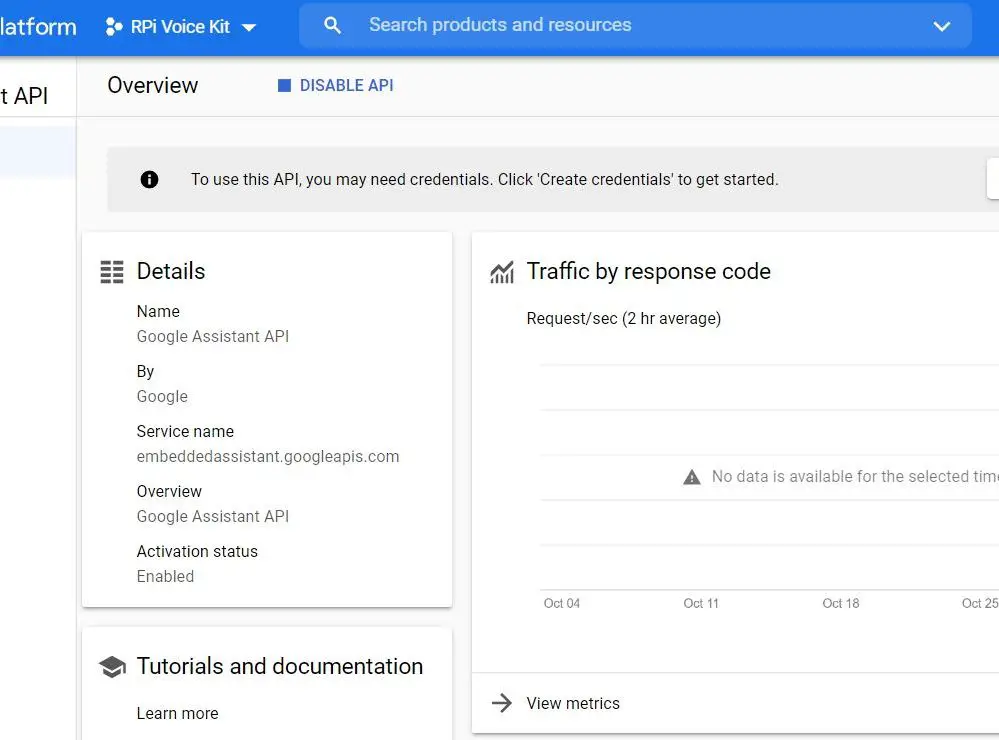This screenshot has width=999, height=740.
Task: Click the blue square stop icon
Action: click(284, 85)
